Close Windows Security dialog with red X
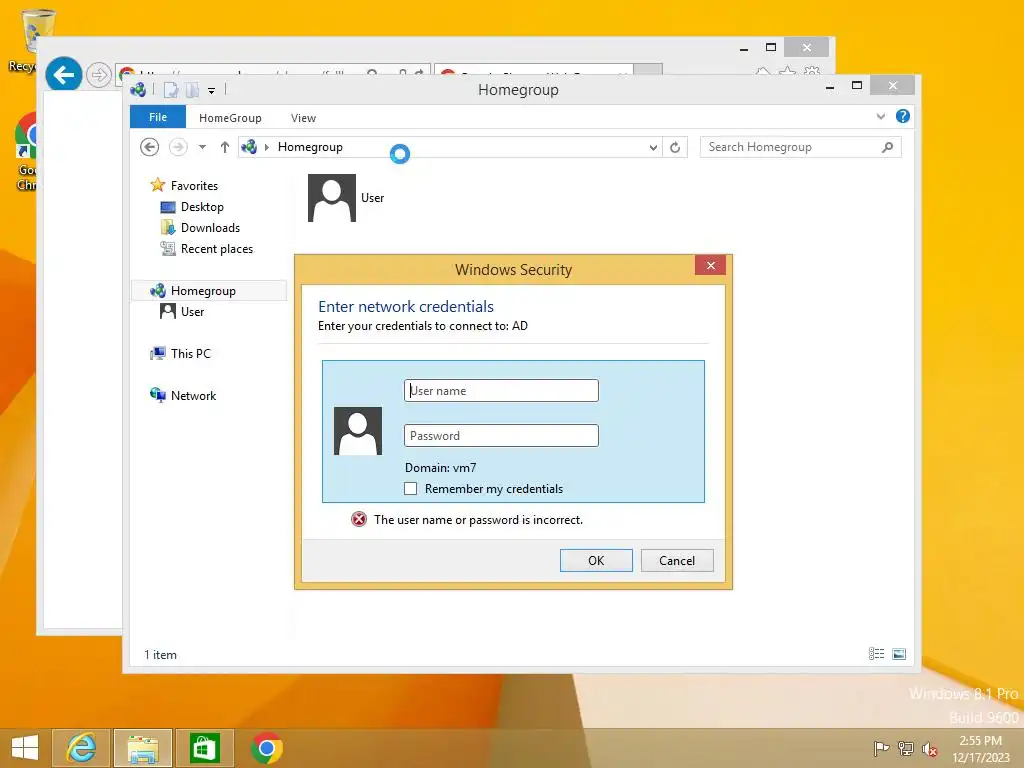1024x768 pixels. coord(711,265)
